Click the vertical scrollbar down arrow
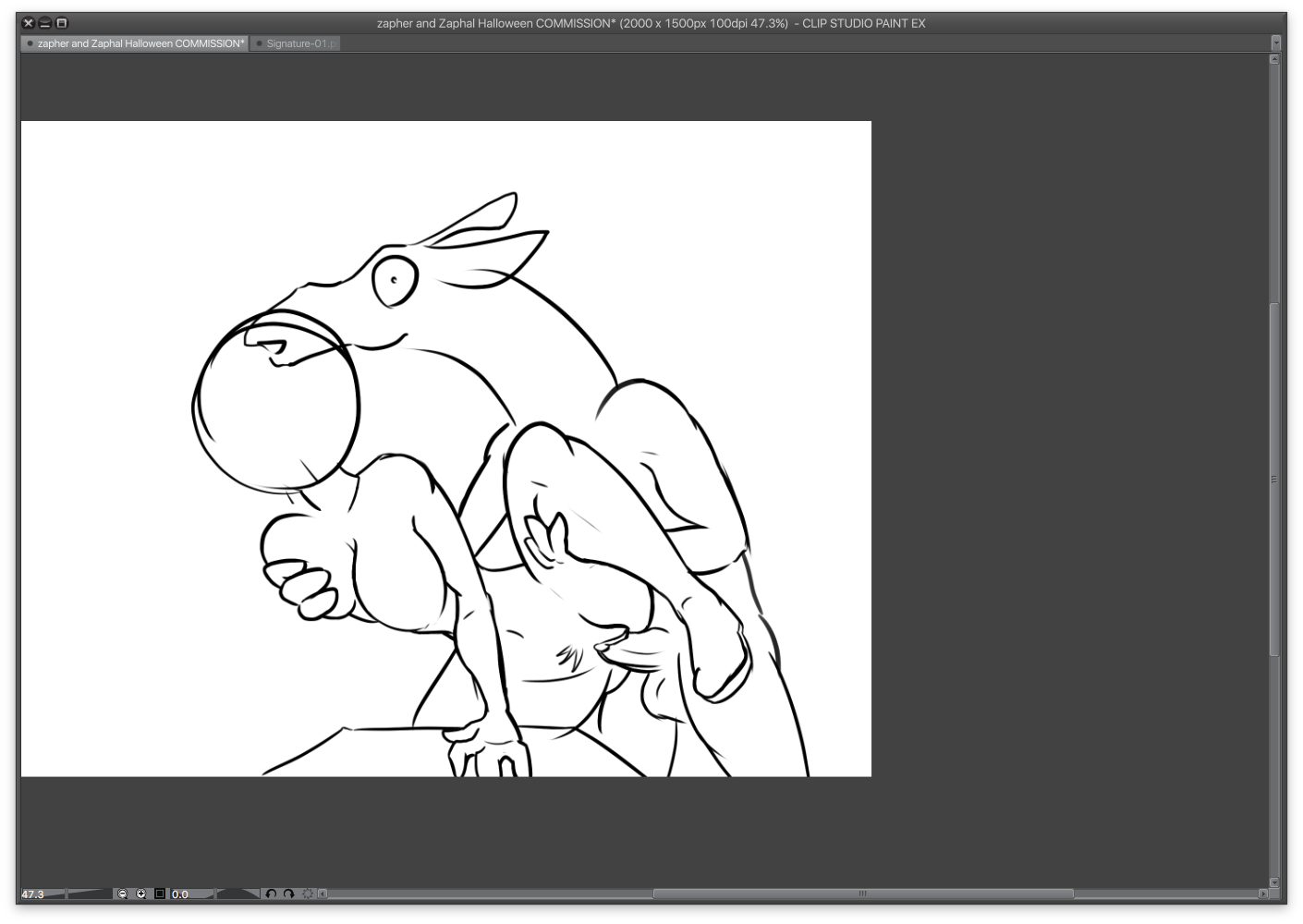Screen dimensions: 1303x924 (1274, 882)
